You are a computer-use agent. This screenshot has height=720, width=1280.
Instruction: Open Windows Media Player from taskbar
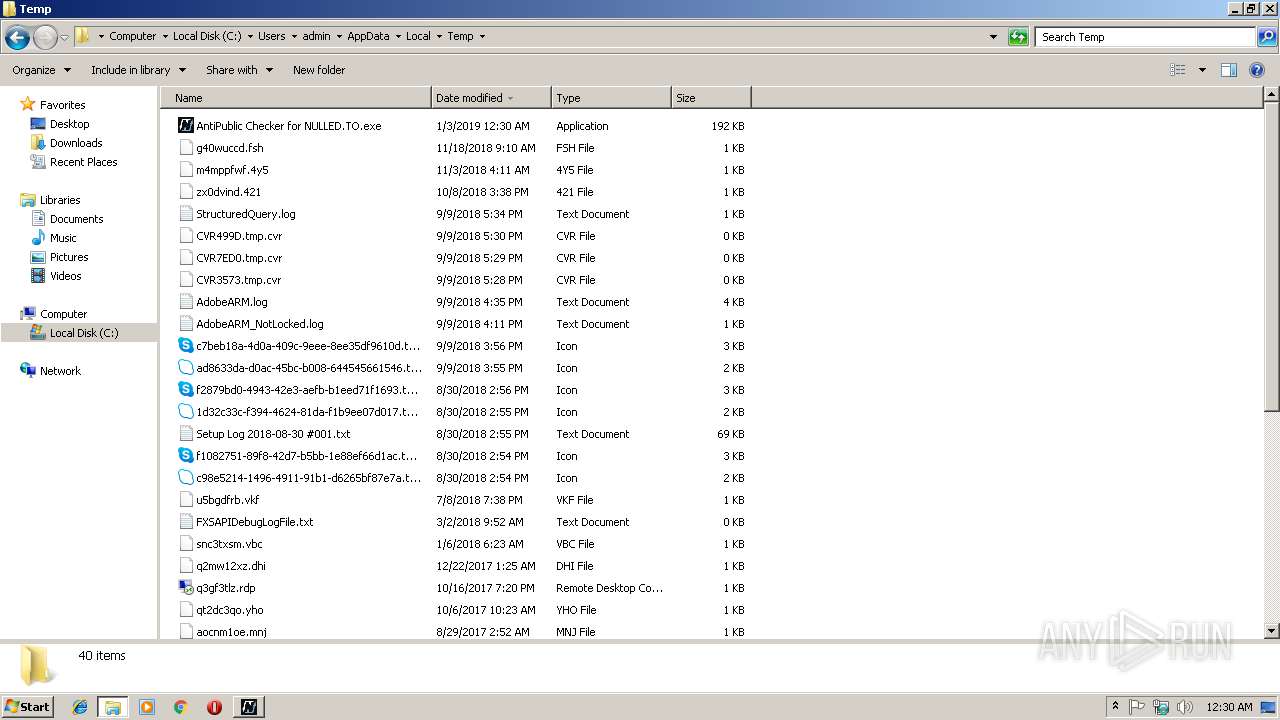pyautogui.click(x=147, y=707)
